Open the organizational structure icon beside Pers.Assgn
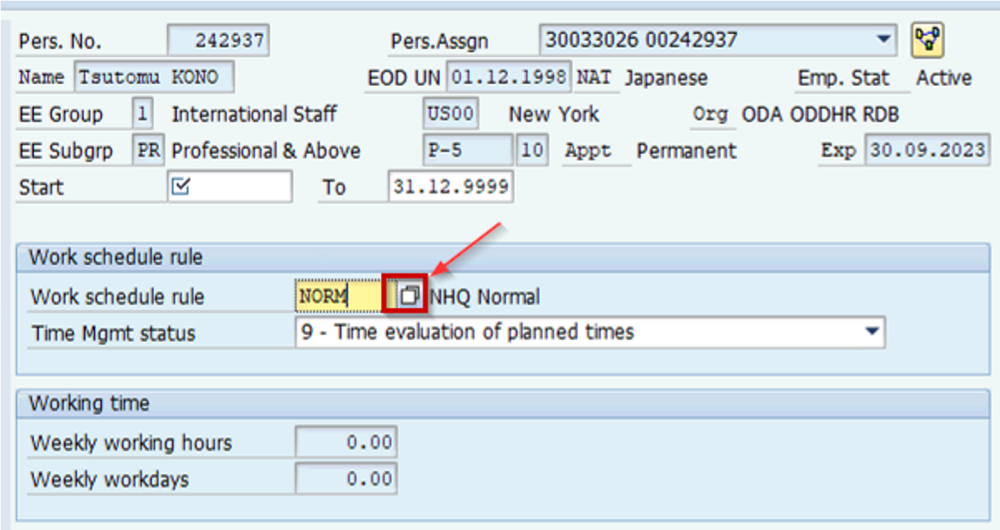 [928, 40]
